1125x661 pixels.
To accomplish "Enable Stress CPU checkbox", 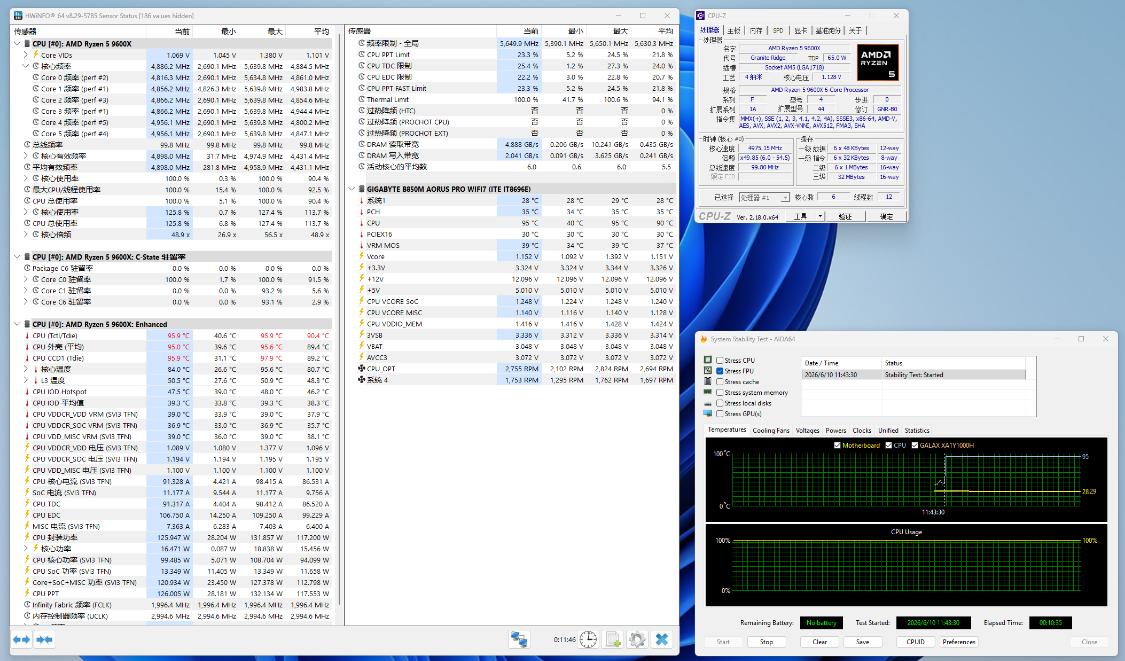I will tap(720, 360).
